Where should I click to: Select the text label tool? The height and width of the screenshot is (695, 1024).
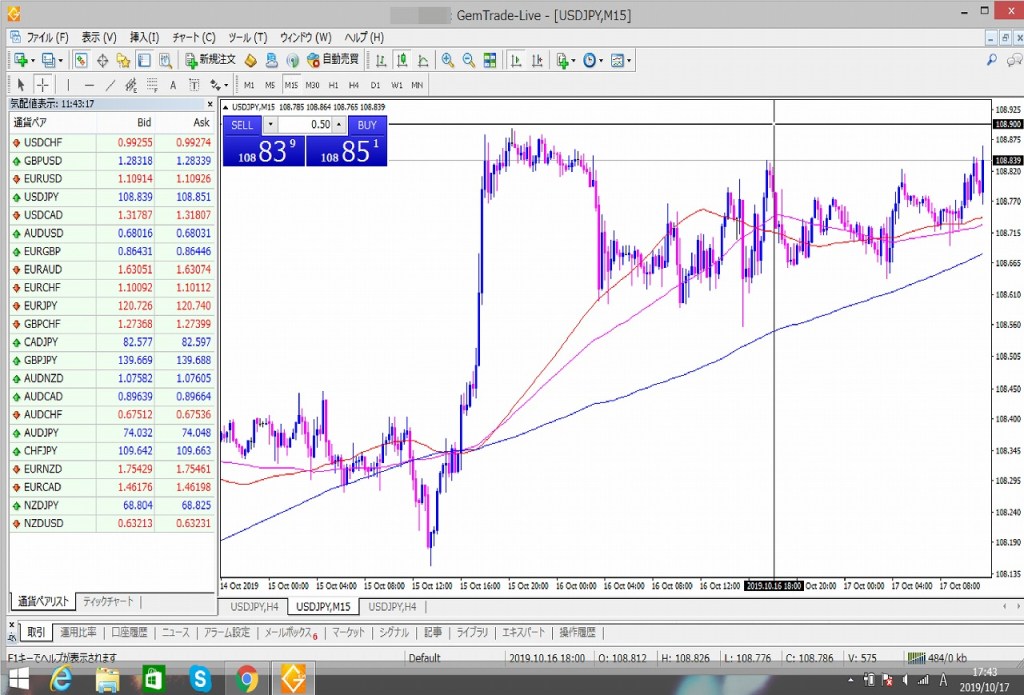pos(172,85)
